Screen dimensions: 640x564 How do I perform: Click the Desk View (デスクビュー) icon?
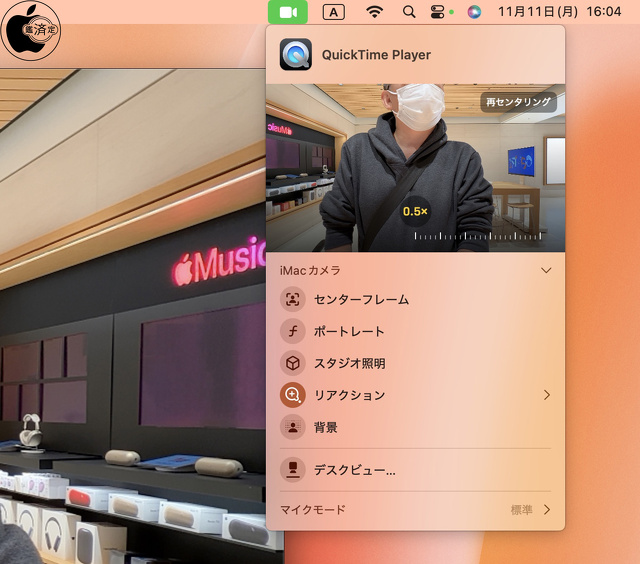pyautogui.click(x=293, y=470)
